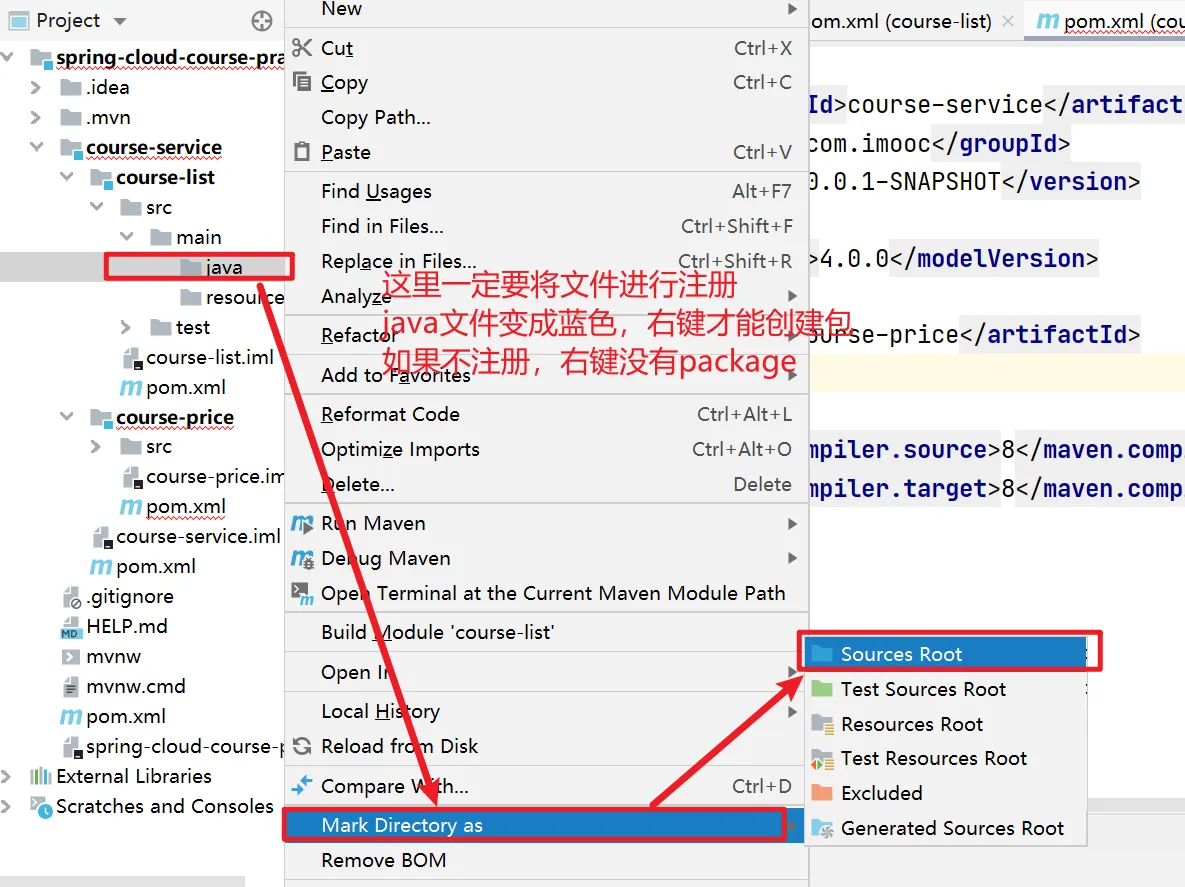
Task: Select course-price.iml file in tree
Action: click(203, 476)
